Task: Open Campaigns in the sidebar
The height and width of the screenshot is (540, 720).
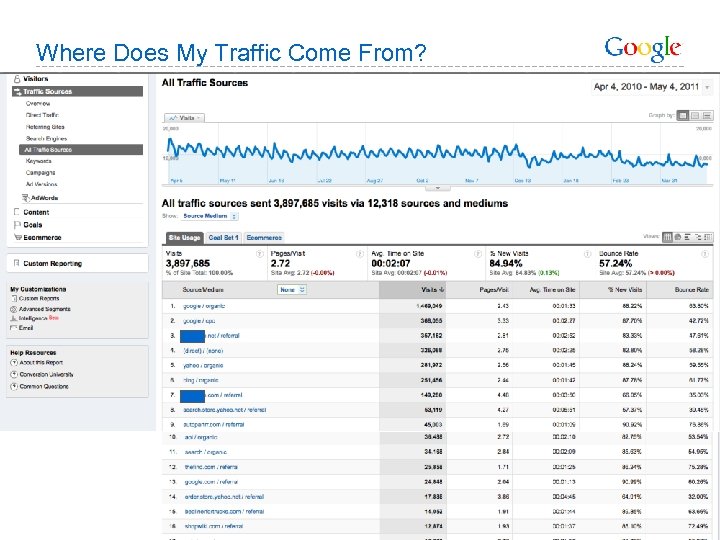Action: coord(40,173)
